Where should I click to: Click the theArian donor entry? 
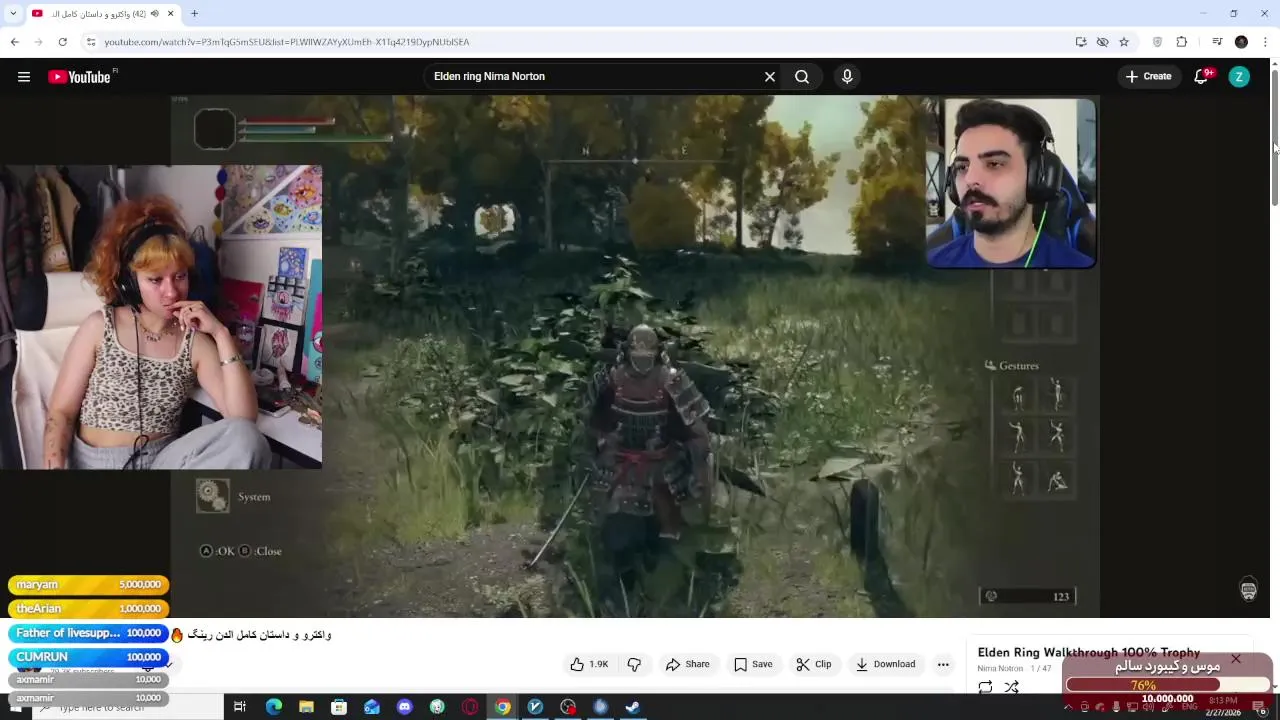pos(88,608)
